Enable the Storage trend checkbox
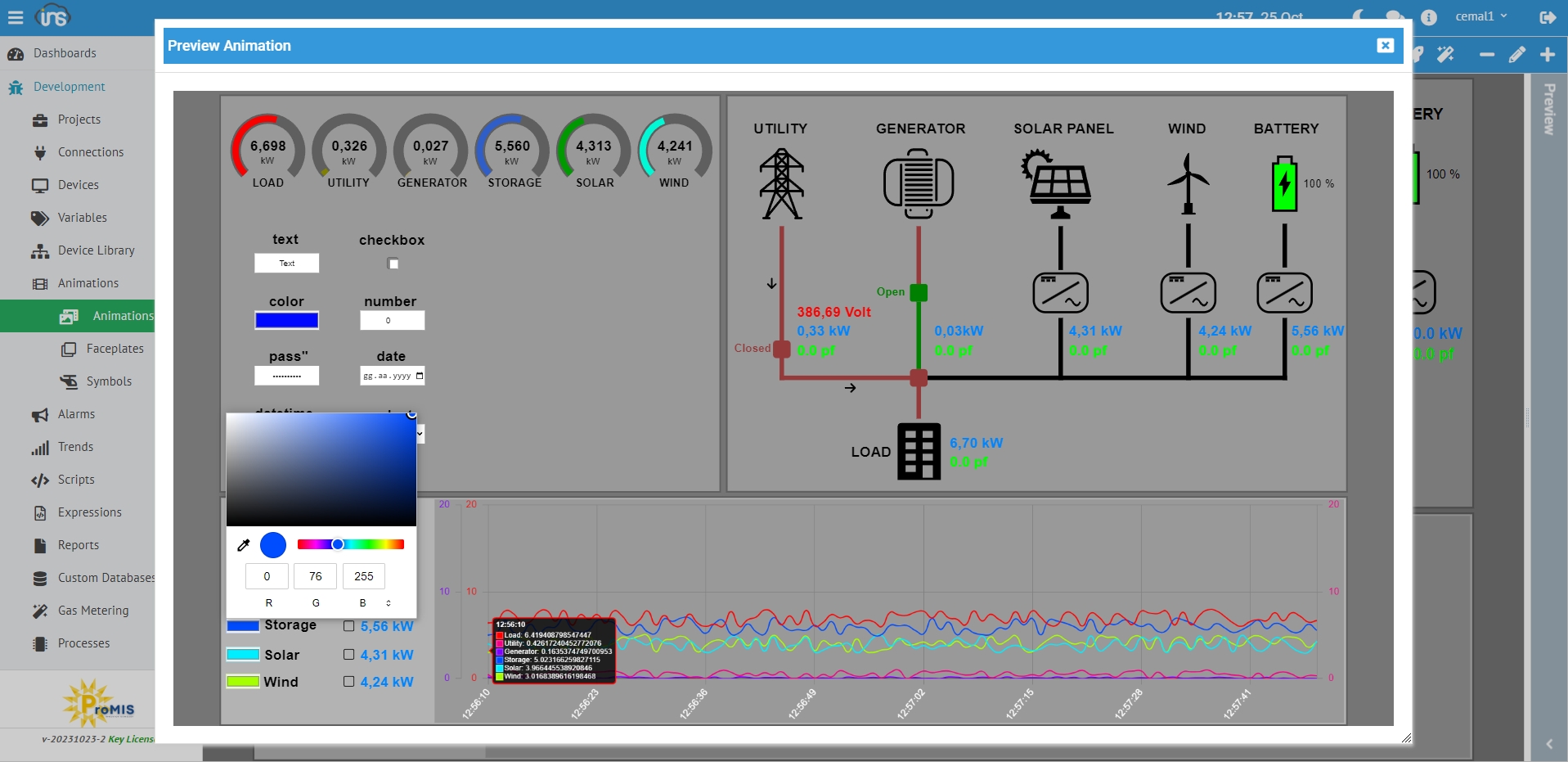The height and width of the screenshot is (762, 1568). 349,626
